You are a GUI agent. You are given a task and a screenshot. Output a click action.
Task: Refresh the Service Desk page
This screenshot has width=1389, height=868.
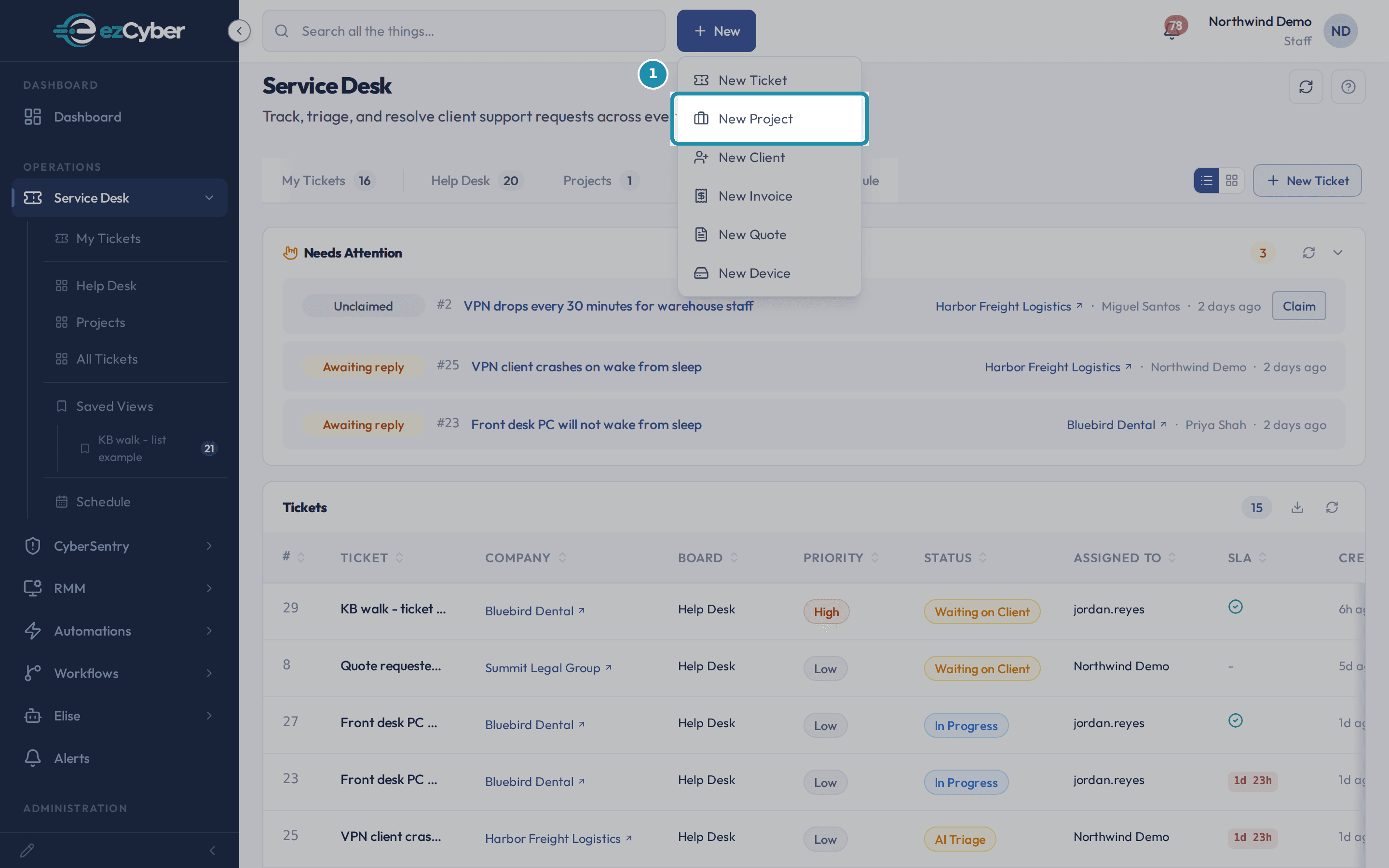coord(1306,87)
